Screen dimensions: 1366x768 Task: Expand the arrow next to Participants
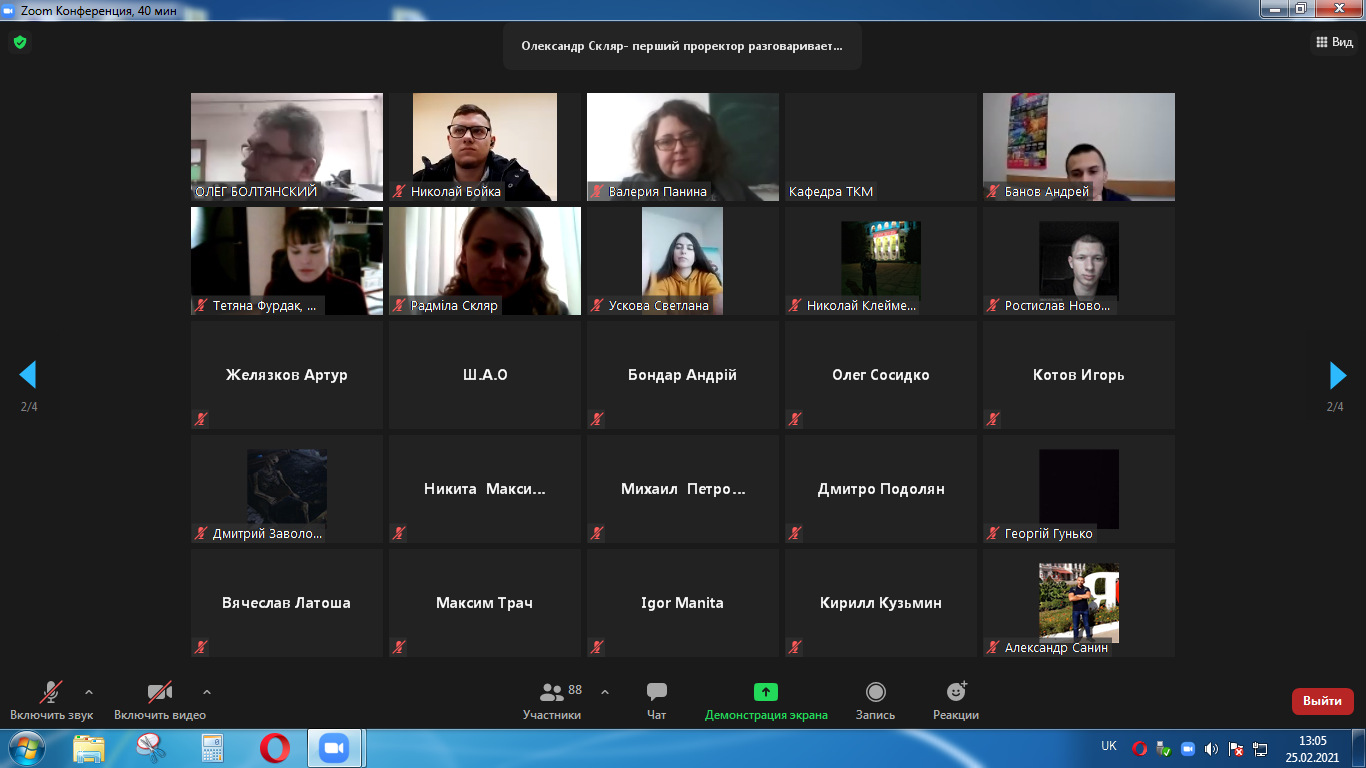605,692
